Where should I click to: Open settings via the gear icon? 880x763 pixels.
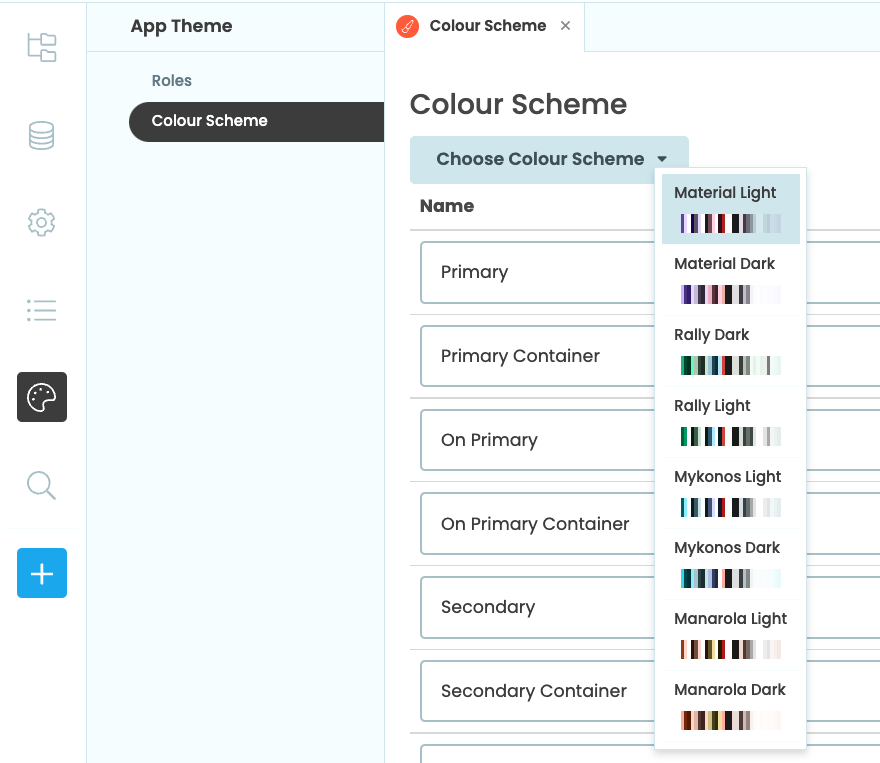(x=41, y=222)
